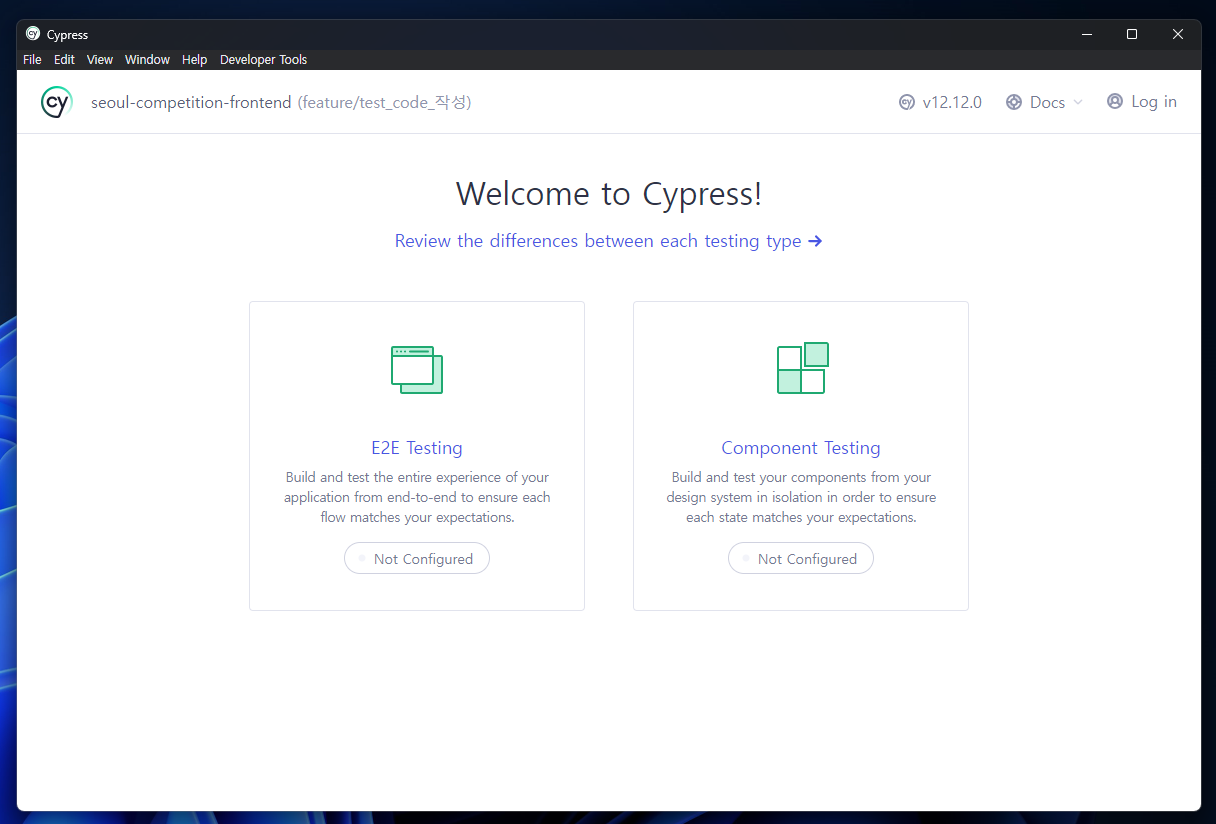Click the Welcome to Cypress! heading
The height and width of the screenshot is (824, 1216).
(x=609, y=193)
